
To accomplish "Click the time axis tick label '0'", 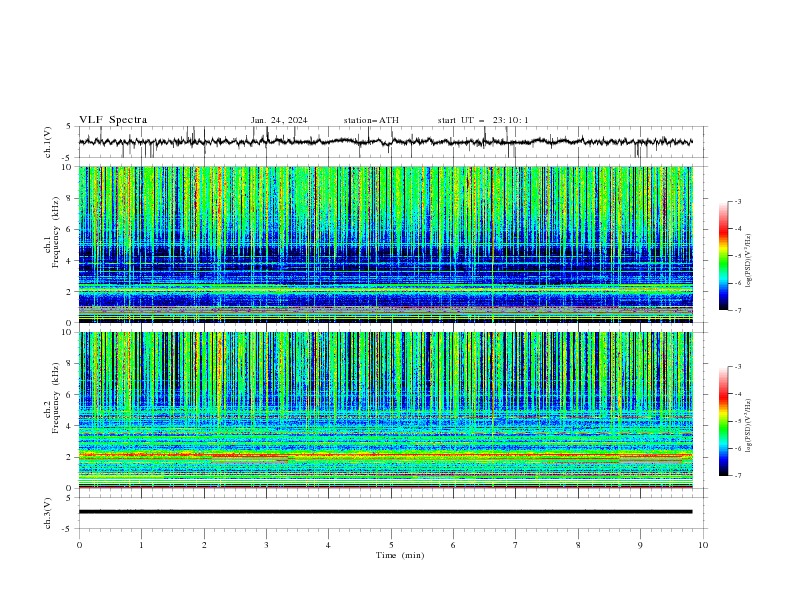I will pos(79,545).
